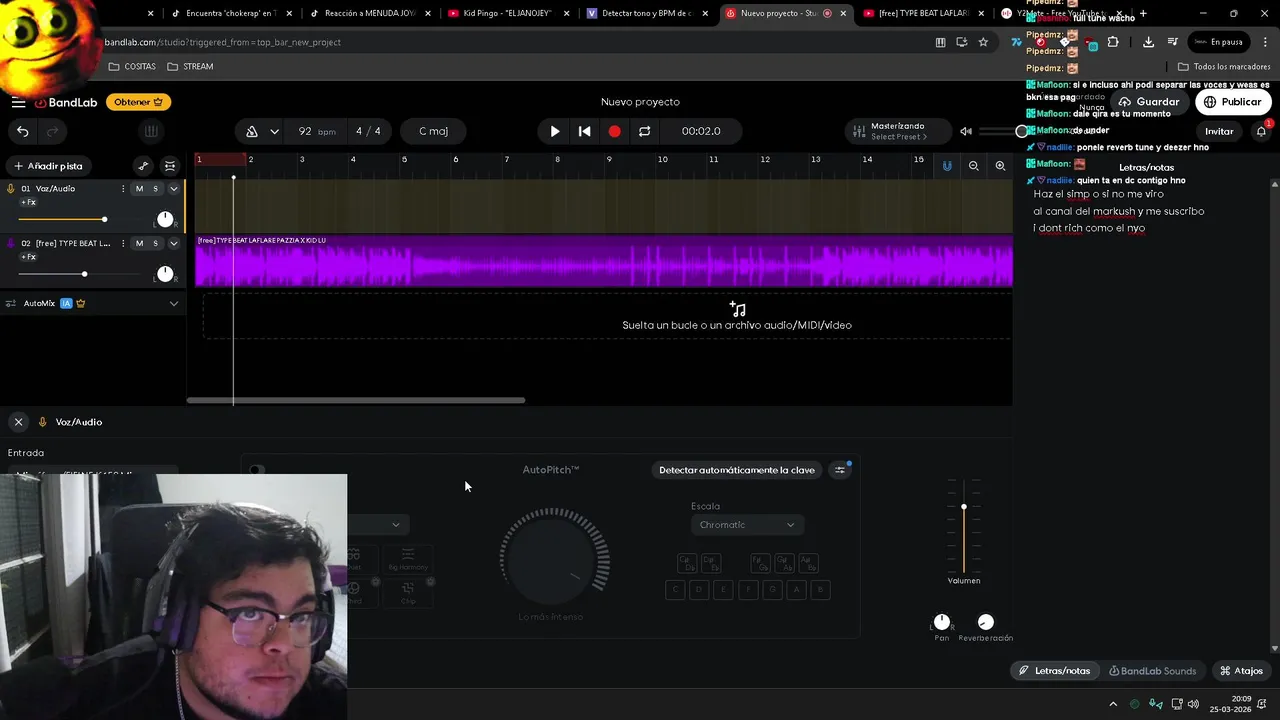Screen dimensions: 1280x720
Task: Return the playhead to the start
Action: tap(585, 131)
